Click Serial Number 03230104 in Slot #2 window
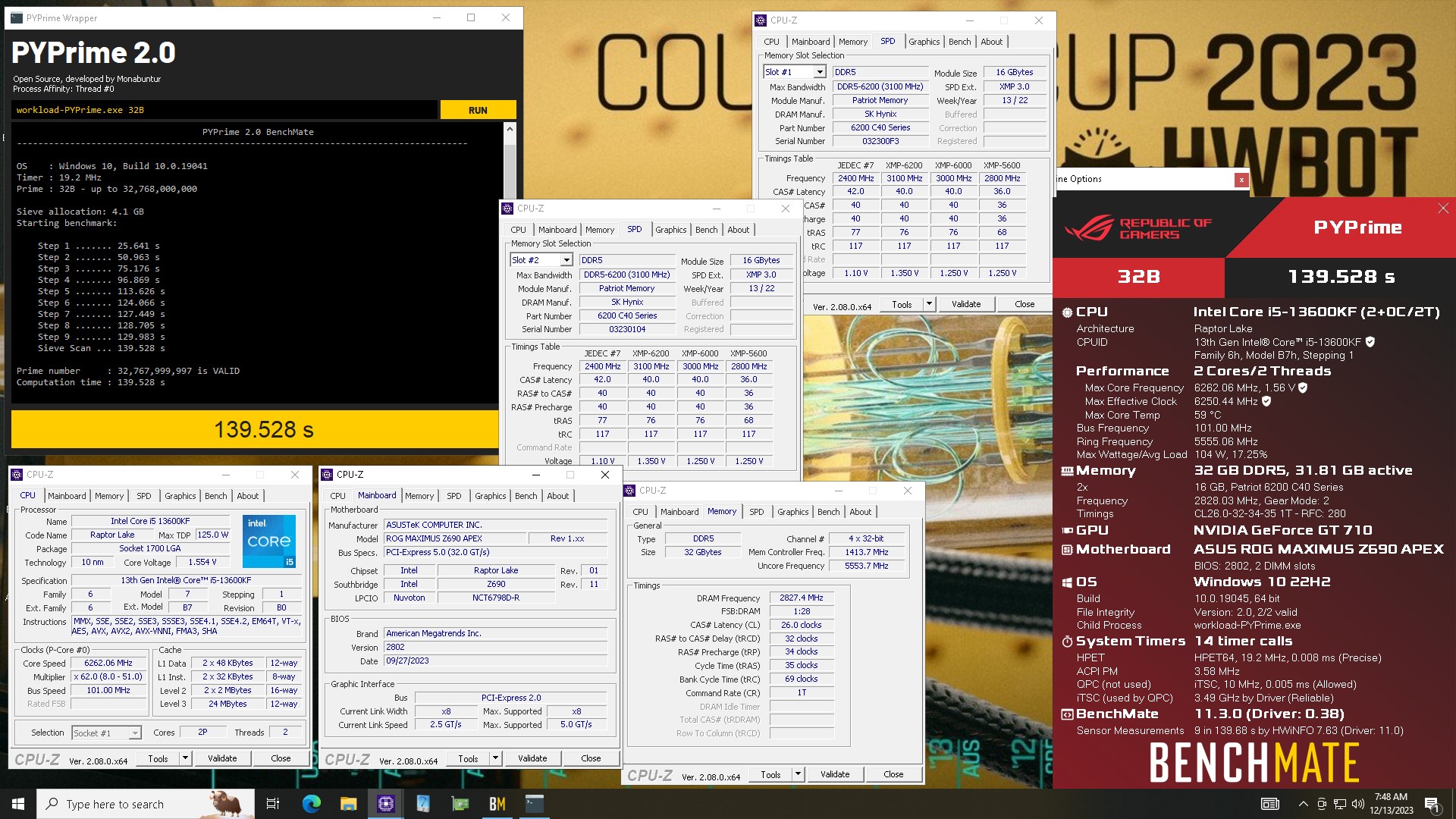This screenshot has width=1456, height=819. pos(627,329)
